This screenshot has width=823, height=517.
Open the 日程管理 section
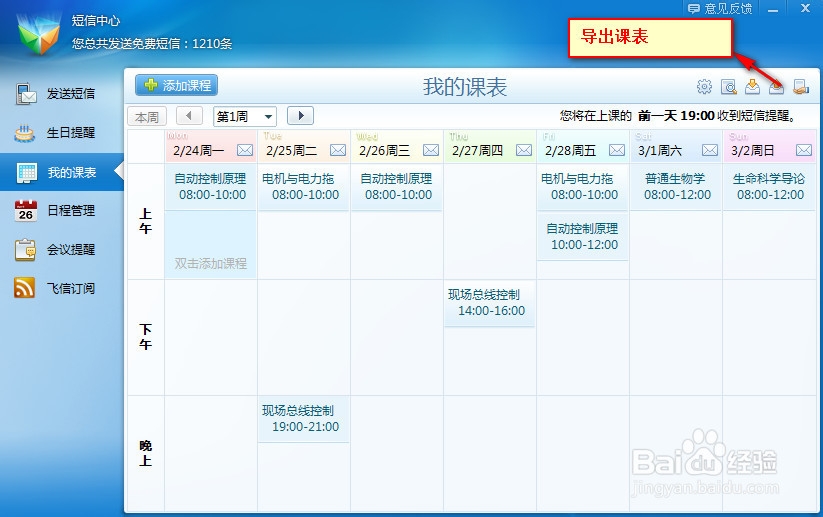click(62, 210)
